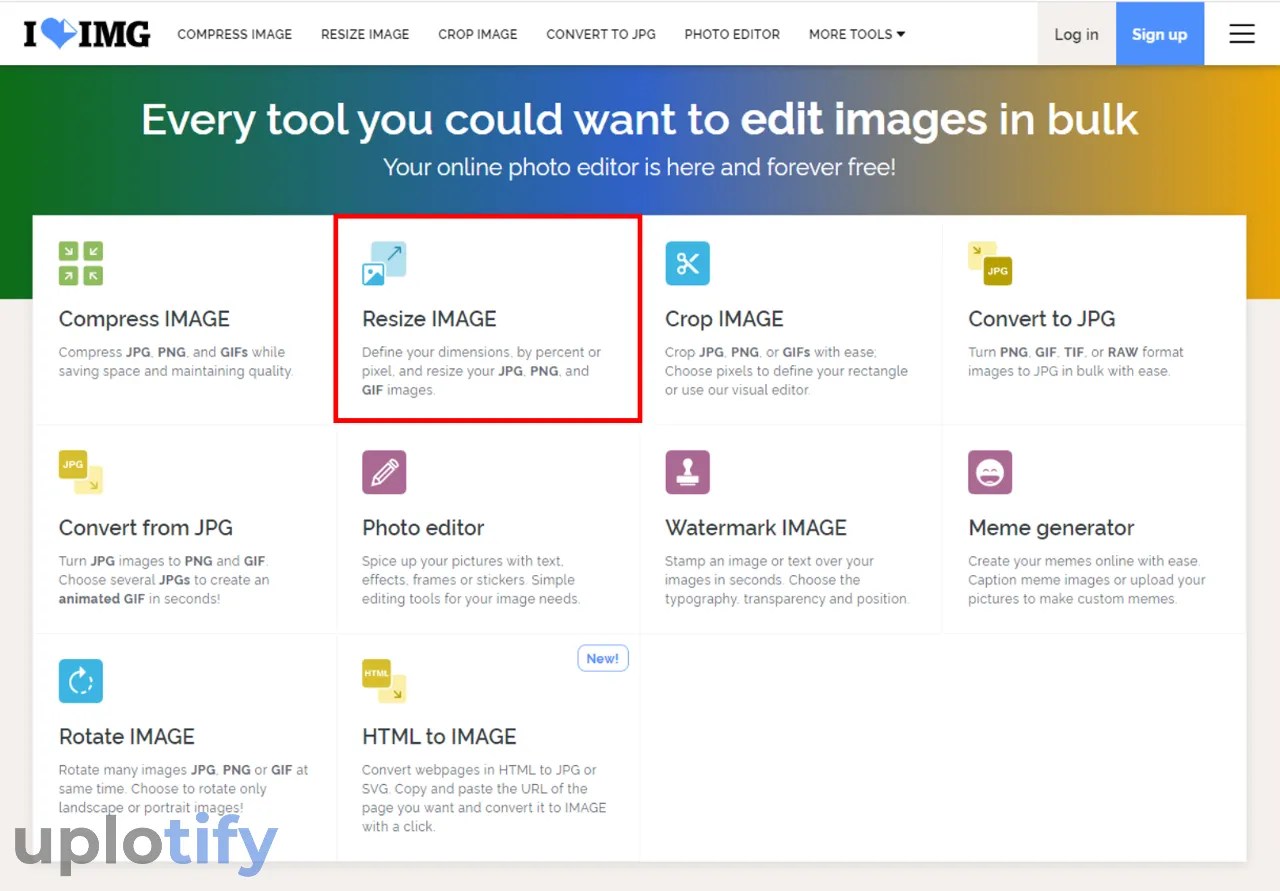The height and width of the screenshot is (891, 1280).
Task: Open the hamburger menu icon
Action: [1242, 34]
